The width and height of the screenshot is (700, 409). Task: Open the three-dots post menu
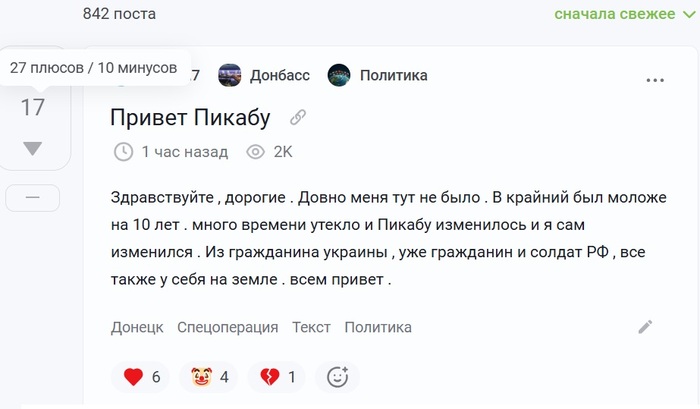coord(655,80)
